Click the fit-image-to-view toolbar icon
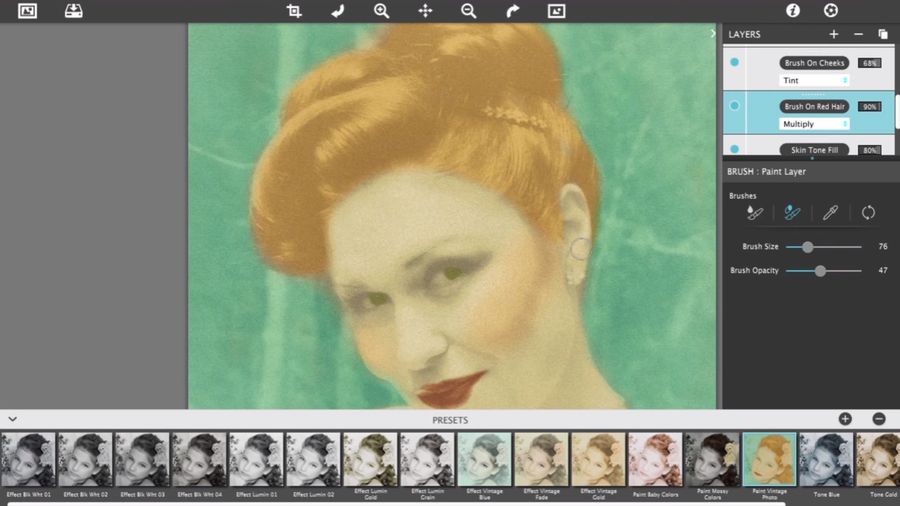 tap(556, 11)
